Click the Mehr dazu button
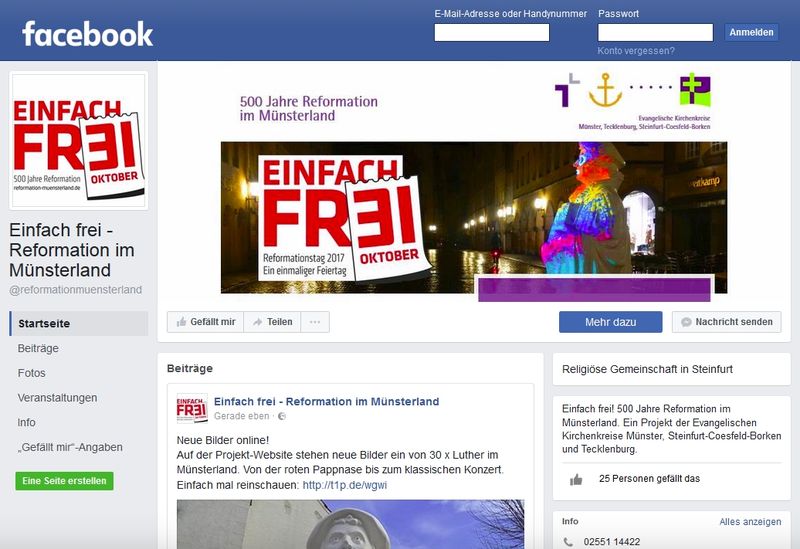The height and width of the screenshot is (549, 800). [611, 322]
